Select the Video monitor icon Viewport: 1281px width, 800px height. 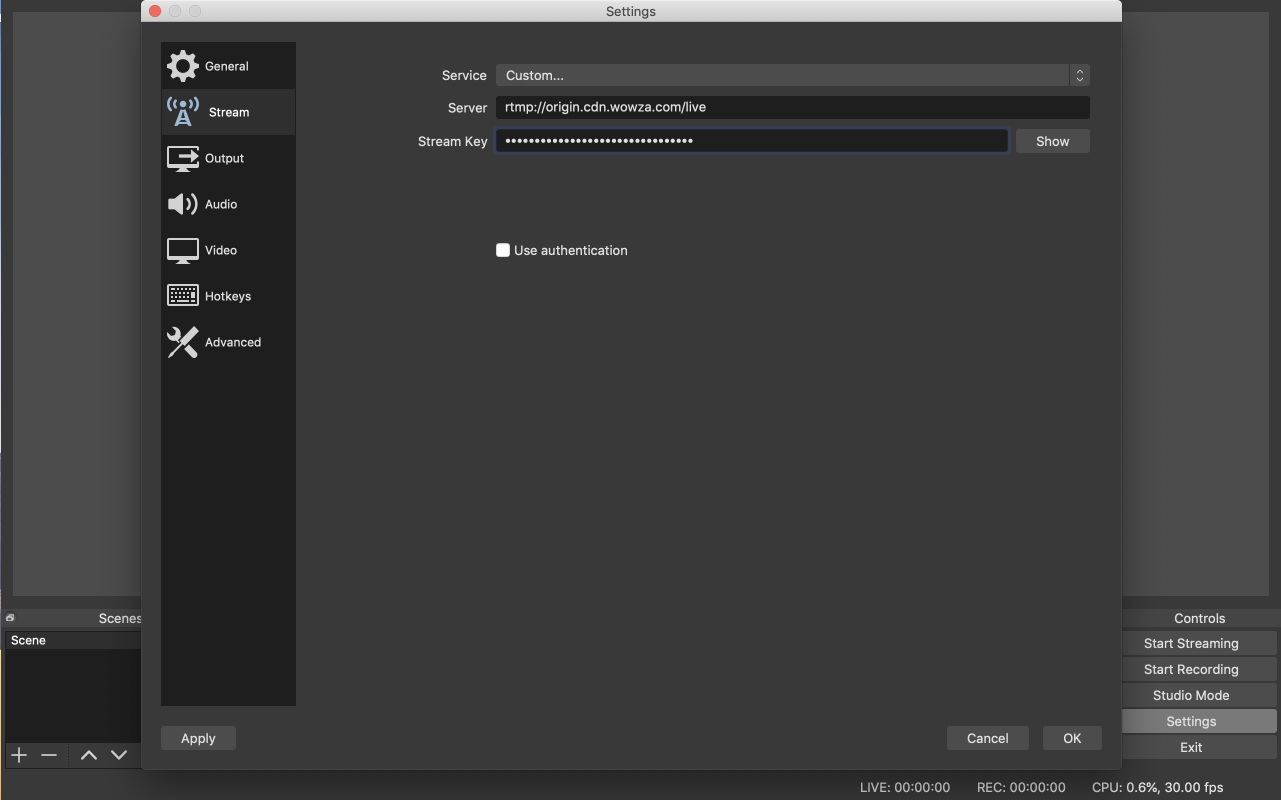click(182, 250)
